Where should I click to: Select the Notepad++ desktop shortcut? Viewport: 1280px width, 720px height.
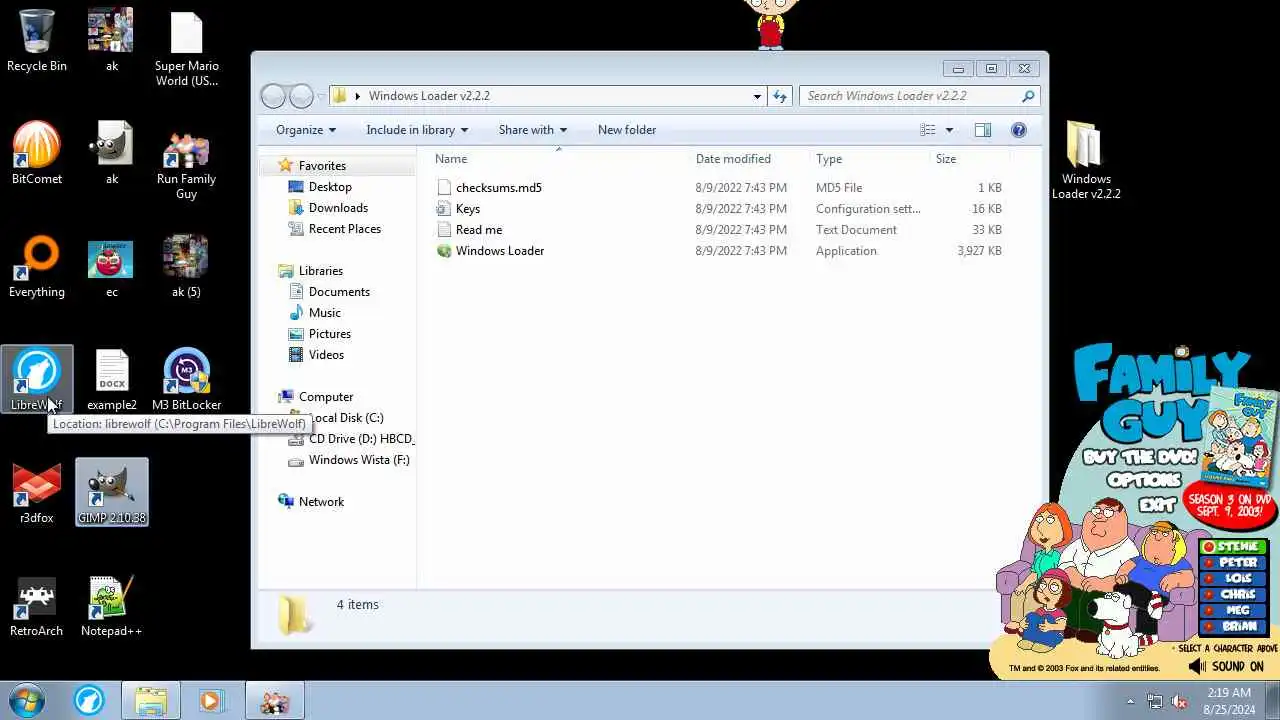111,606
